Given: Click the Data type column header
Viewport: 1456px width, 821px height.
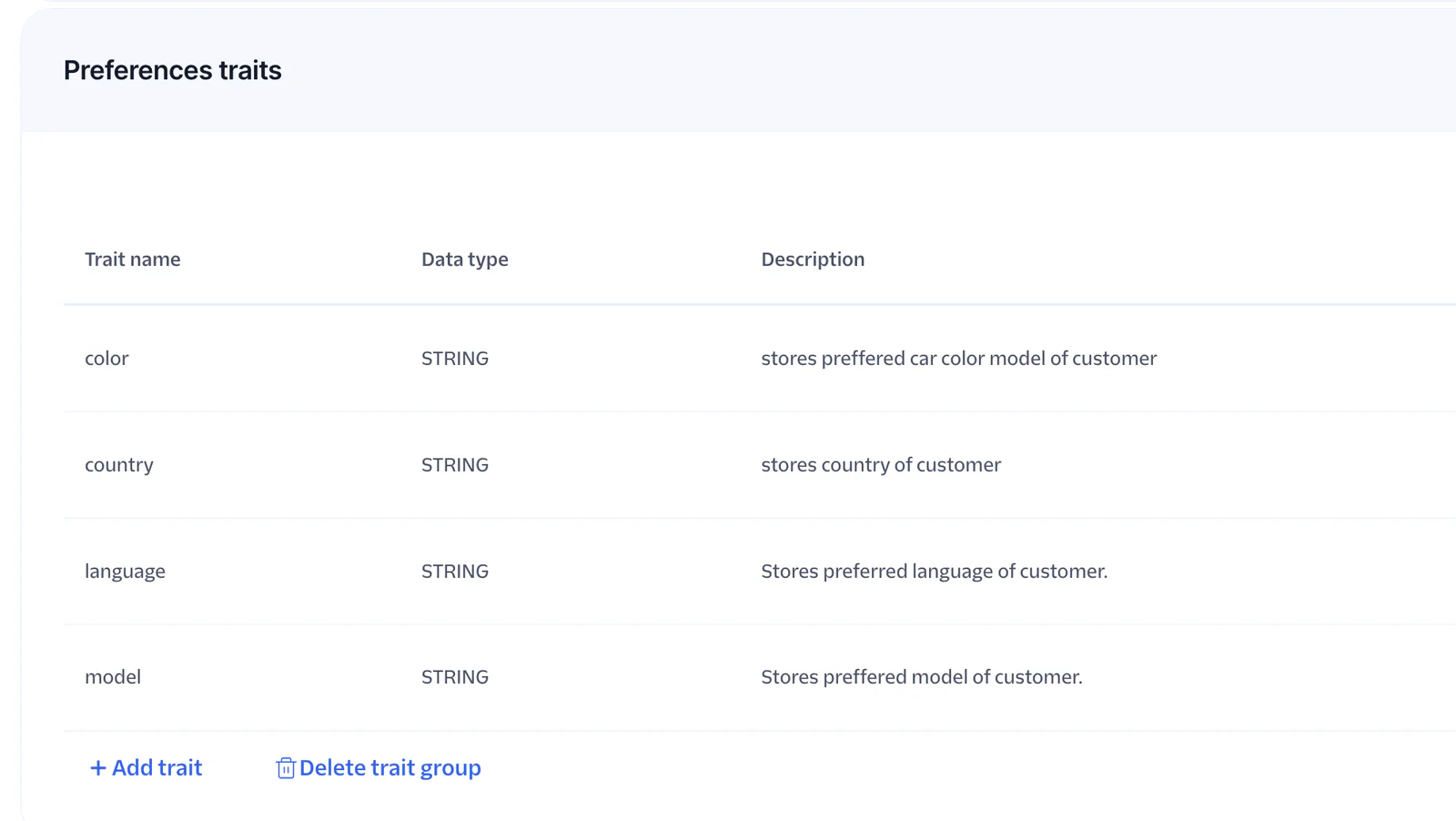Looking at the screenshot, I should tap(465, 259).
